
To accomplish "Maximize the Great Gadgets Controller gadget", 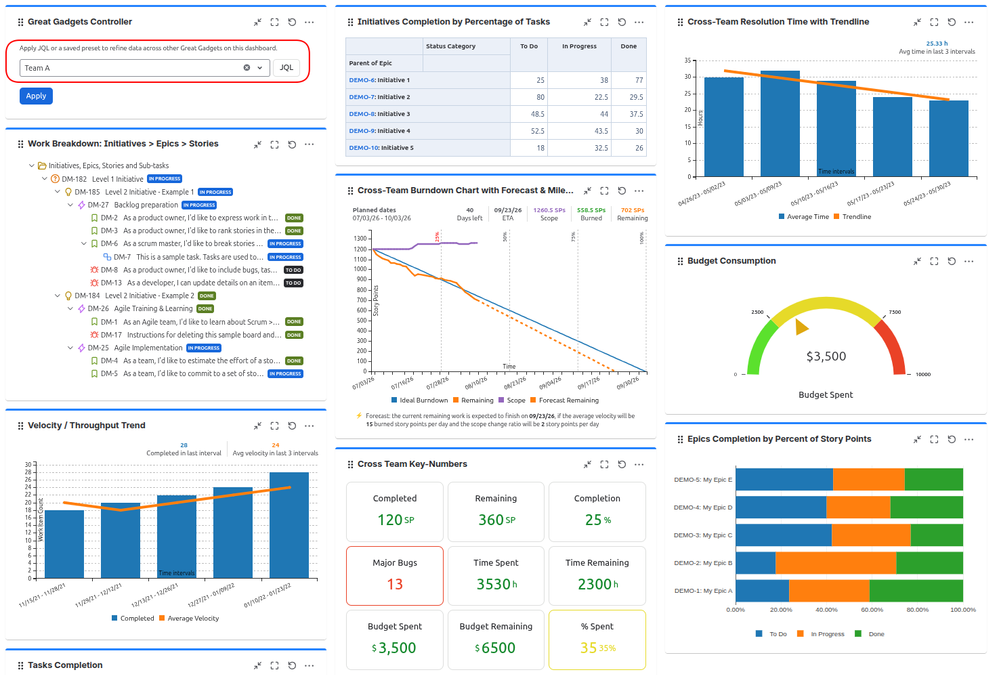I will click(x=275, y=22).
